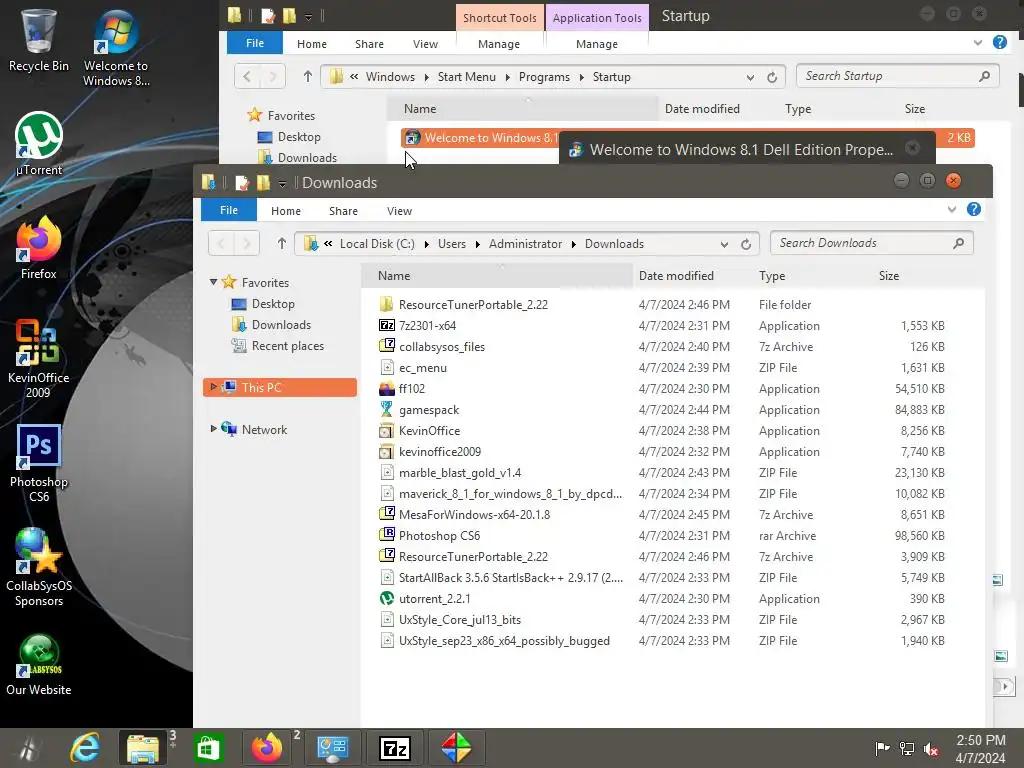Open CollabSysOS Sponsors desktop shortcut
Viewport: 1024px width, 768px height.
pos(39,568)
